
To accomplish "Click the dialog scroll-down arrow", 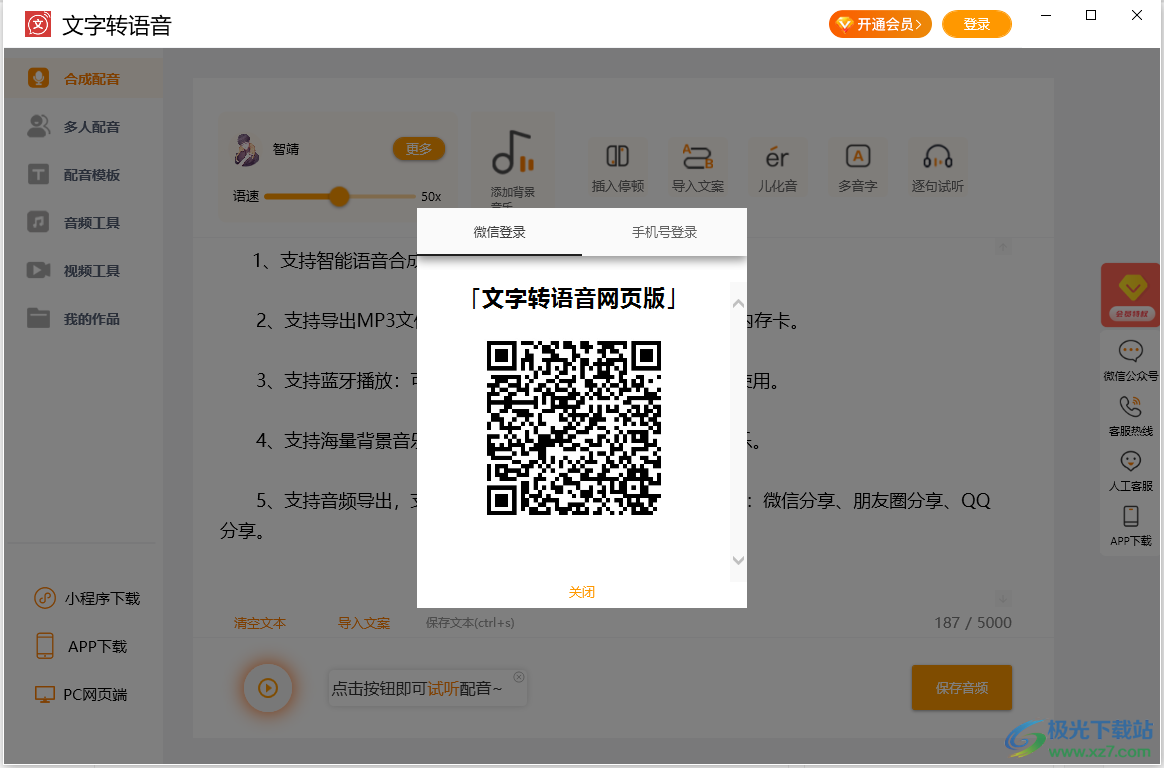I will 738,560.
